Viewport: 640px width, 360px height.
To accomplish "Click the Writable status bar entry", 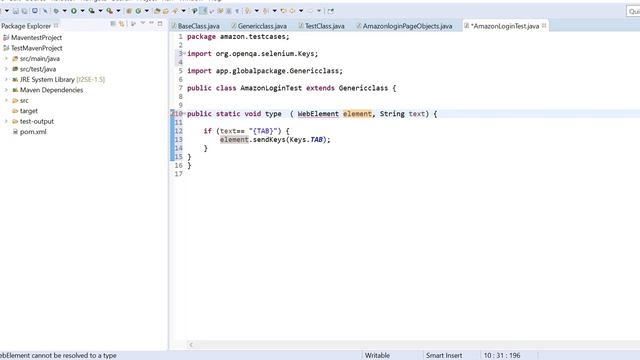I will pos(377,356).
